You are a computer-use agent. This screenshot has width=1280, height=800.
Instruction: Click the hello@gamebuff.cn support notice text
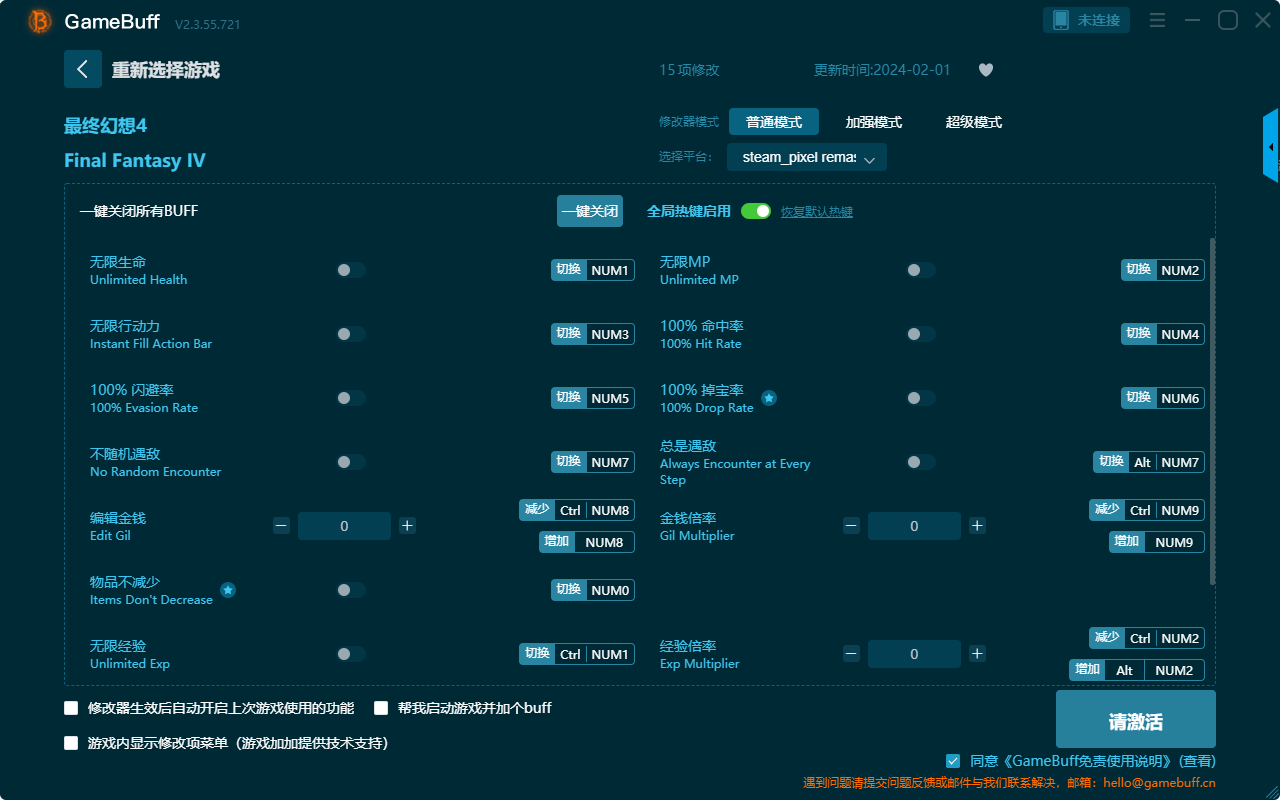[x=1009, y=783]
